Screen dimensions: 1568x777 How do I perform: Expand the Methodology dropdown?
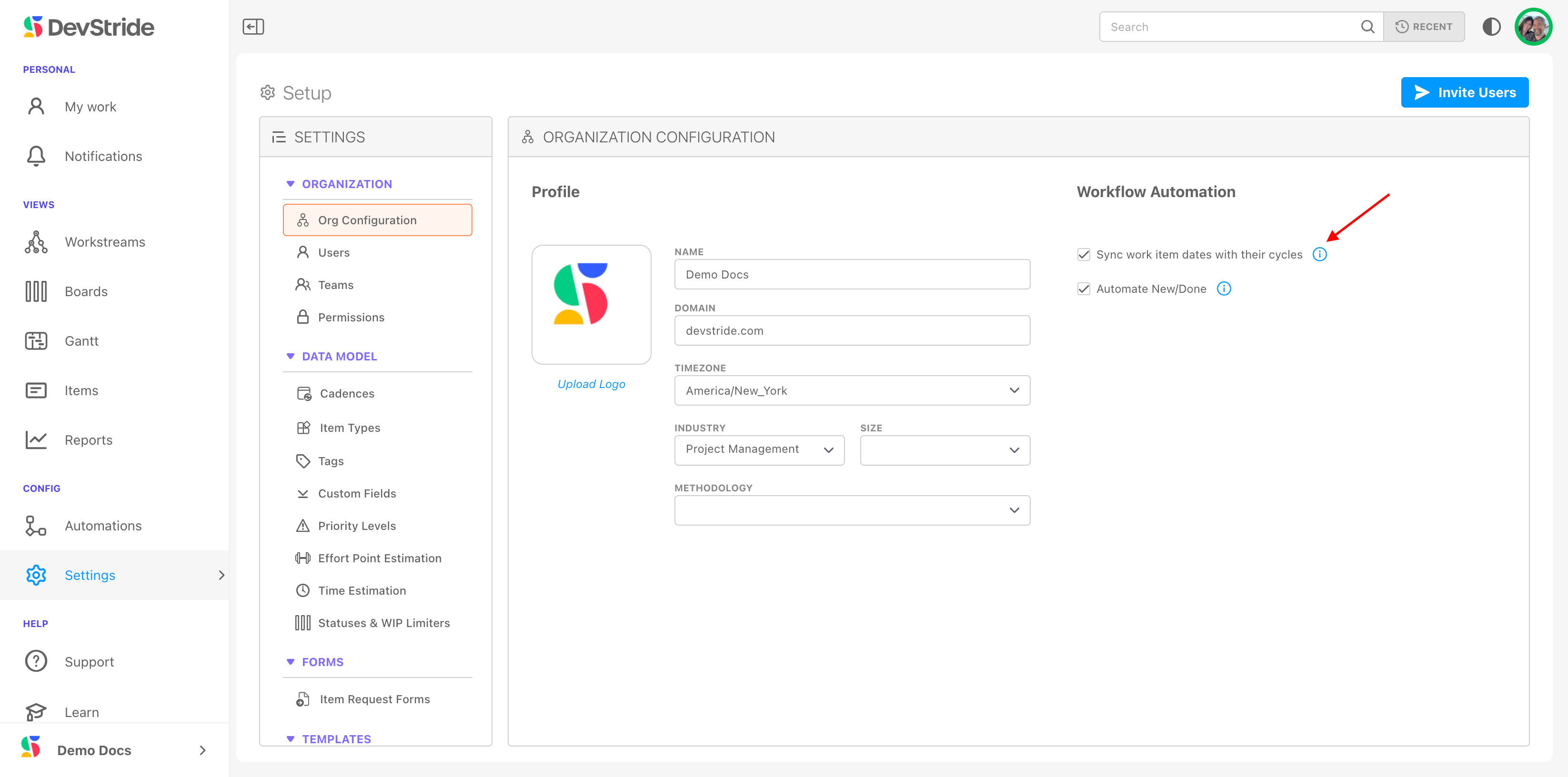coord(852,510)
